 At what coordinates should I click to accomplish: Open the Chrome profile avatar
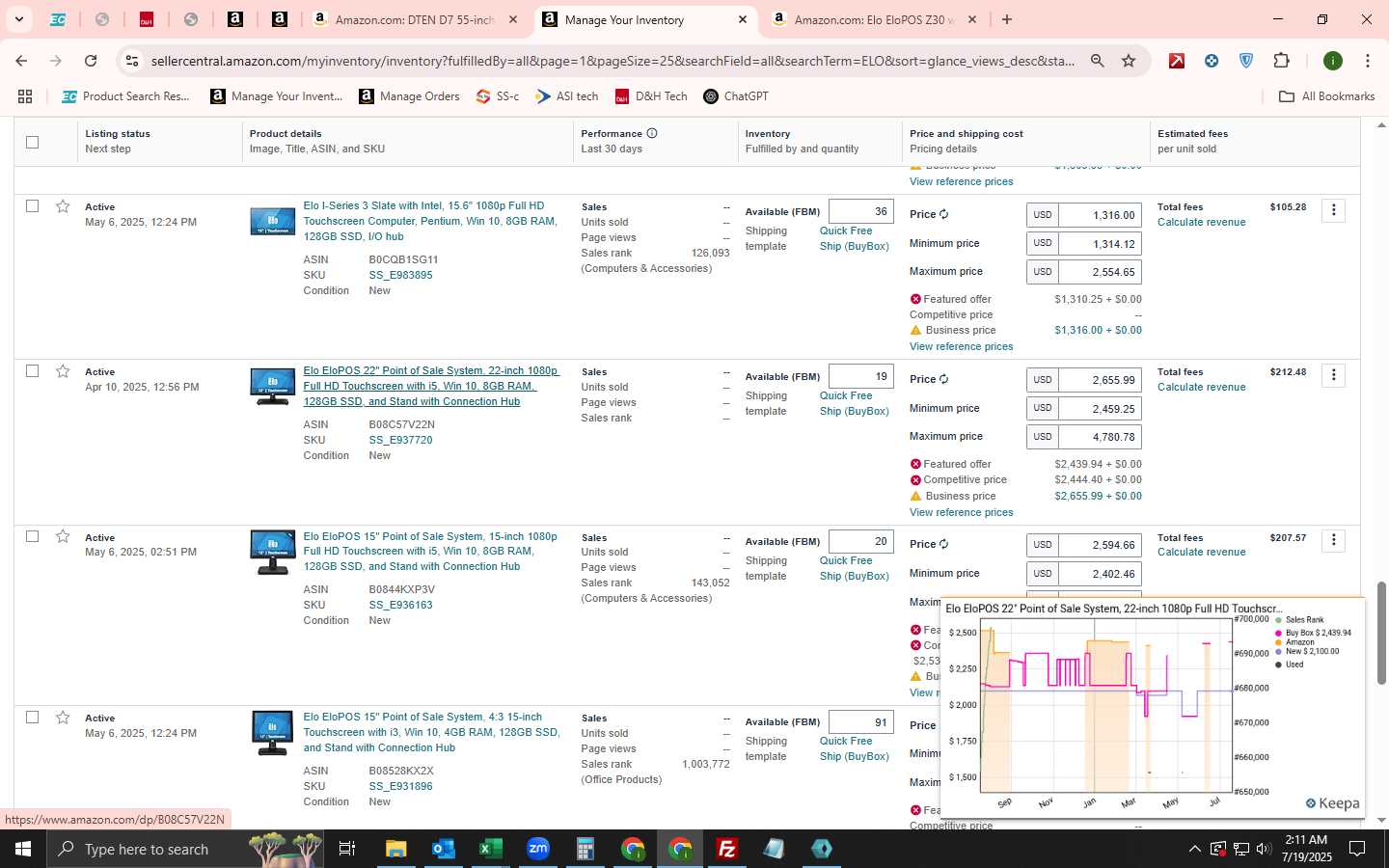tap(1333, 61)
